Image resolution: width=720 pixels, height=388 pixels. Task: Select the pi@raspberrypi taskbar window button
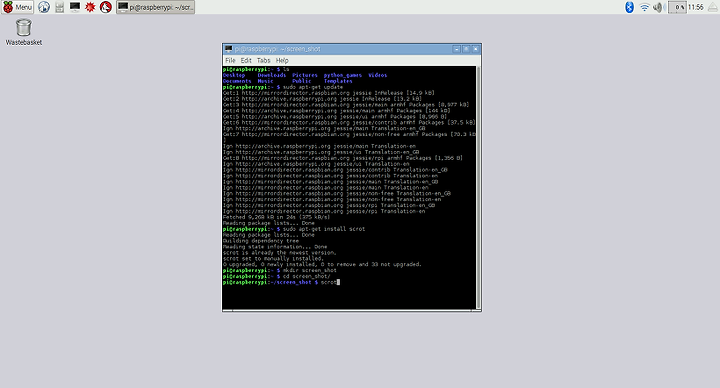[x=155, y=7]
